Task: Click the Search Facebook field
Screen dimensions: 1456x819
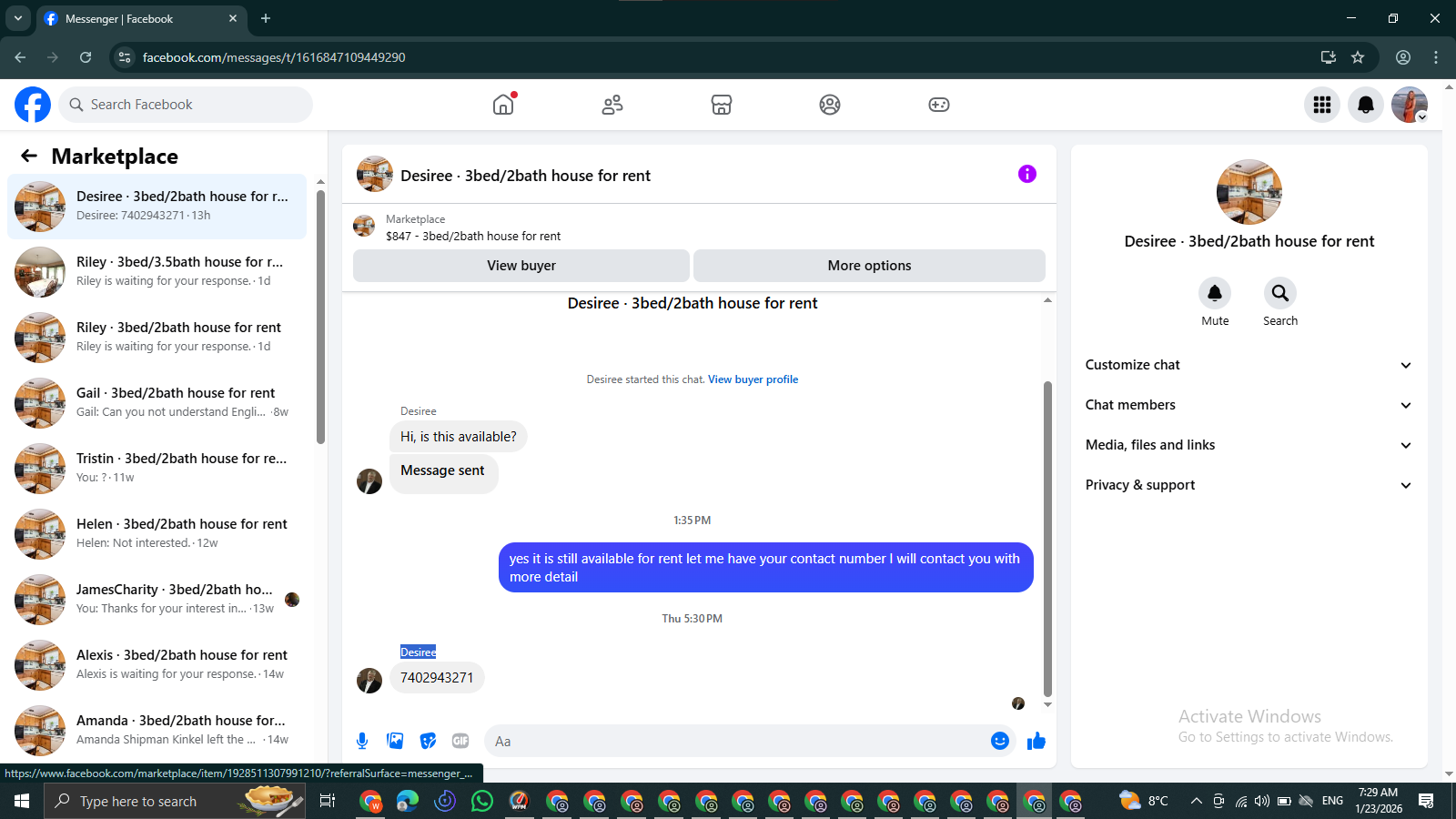Action: (x=186, y=105)
